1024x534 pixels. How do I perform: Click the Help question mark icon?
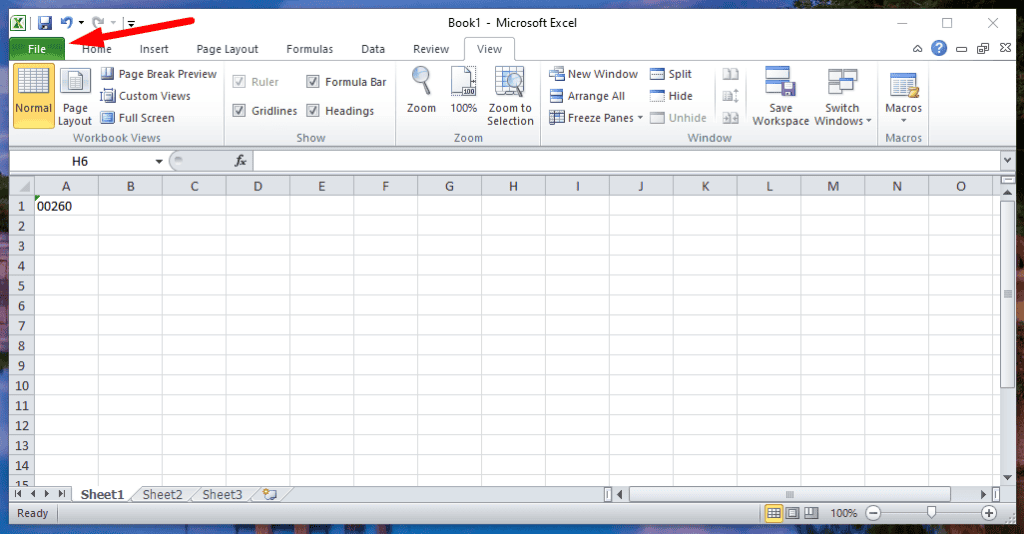click(x=939, y=48)
